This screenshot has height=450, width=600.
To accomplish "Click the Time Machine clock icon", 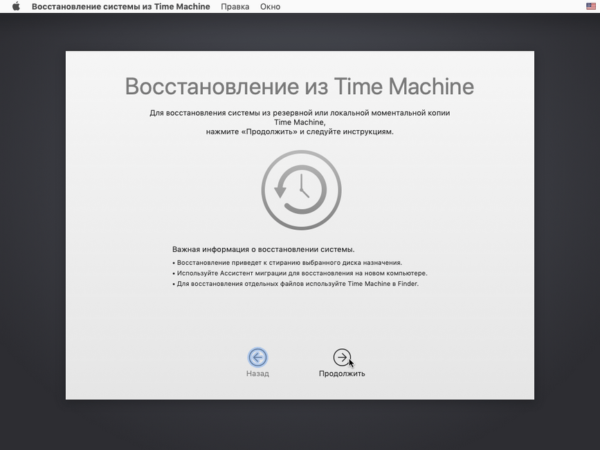I will click(301, 190).
